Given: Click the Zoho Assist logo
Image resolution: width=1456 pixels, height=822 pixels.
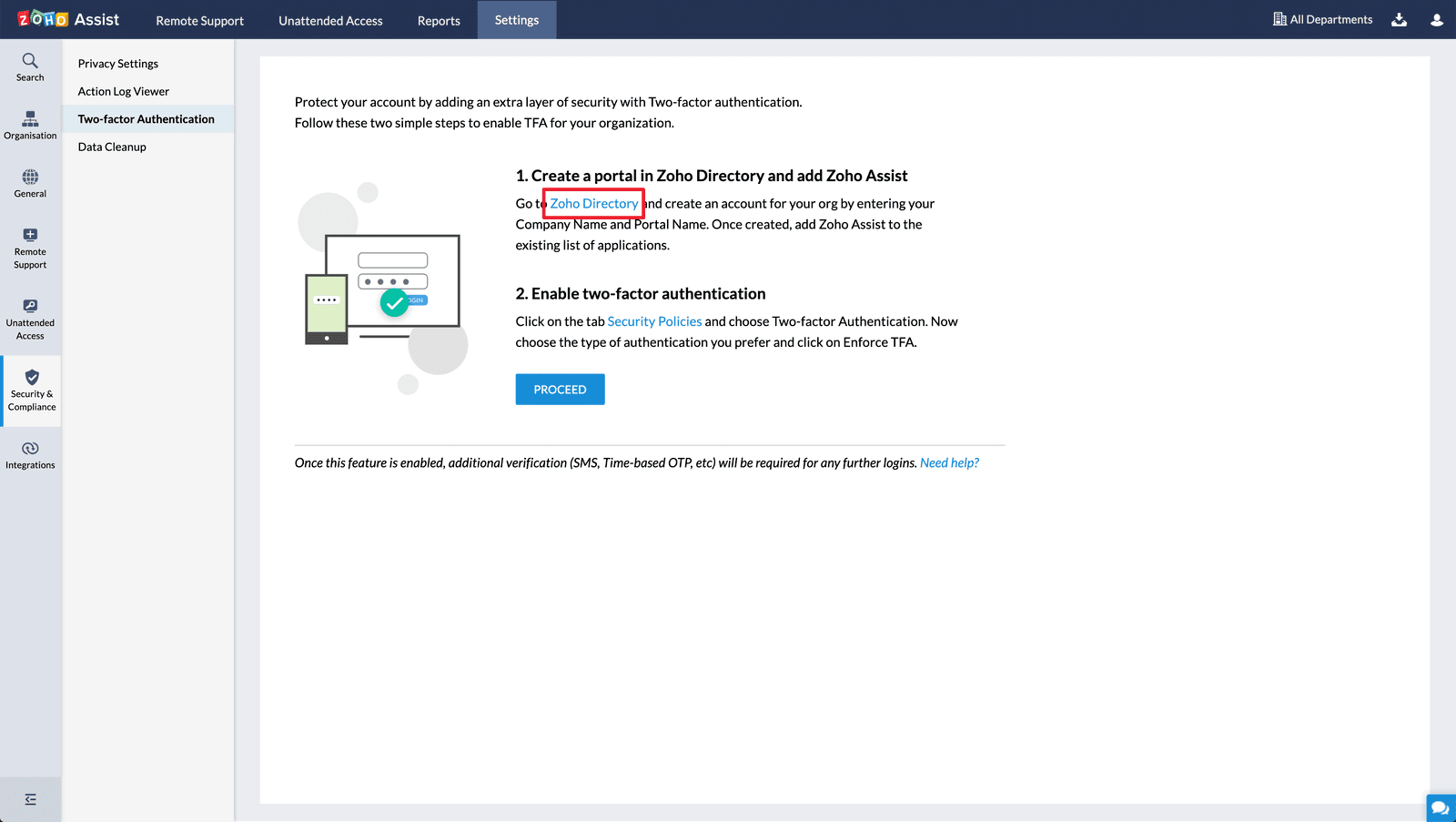Looking at the screenshot, I should pyautogui.click(x=68, y=19).
